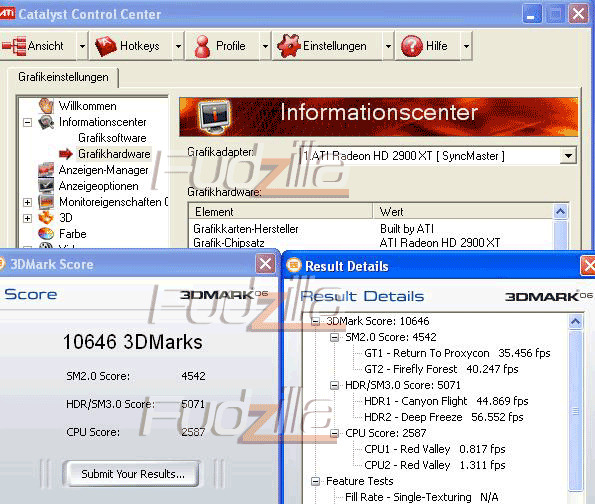Image resolution: width=595 pixels, height=504 pixels.
Task: Click the Hilfe question mark icon
Action: click(412, 46)
